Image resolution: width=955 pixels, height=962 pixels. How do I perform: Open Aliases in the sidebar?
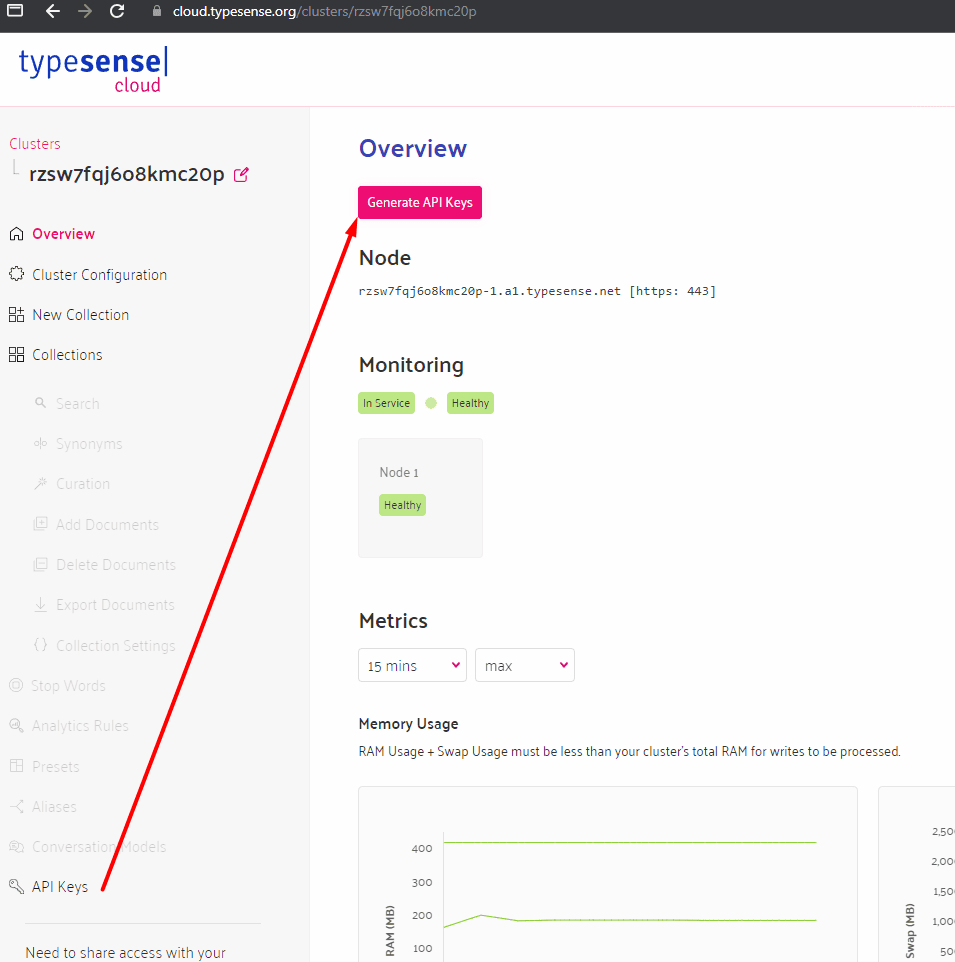click(x=55, y=807)
